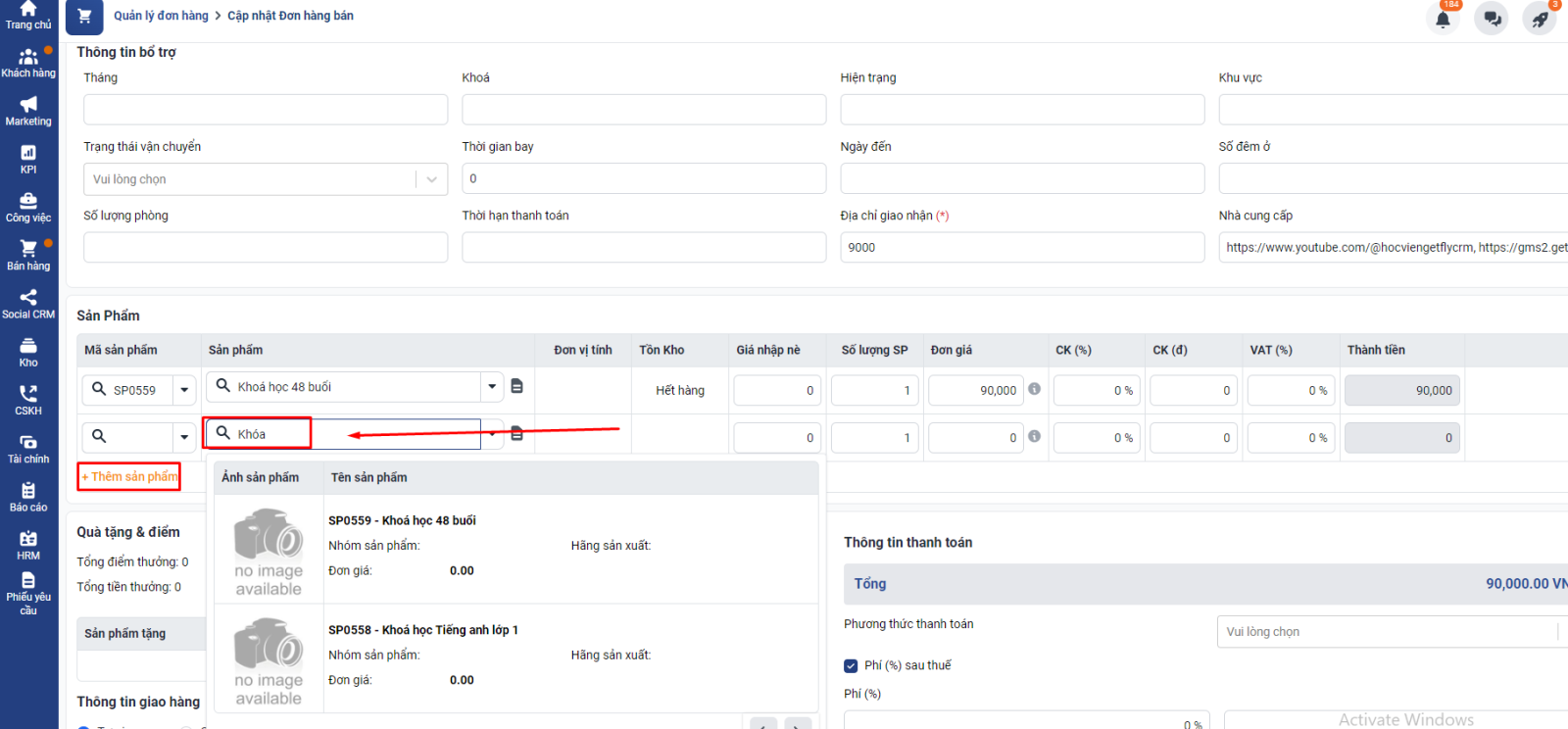Image resolution: width=1568 pixels, height=729 pixels.
Task: Go to KPI in the sidebar
Action: (28, 160)
